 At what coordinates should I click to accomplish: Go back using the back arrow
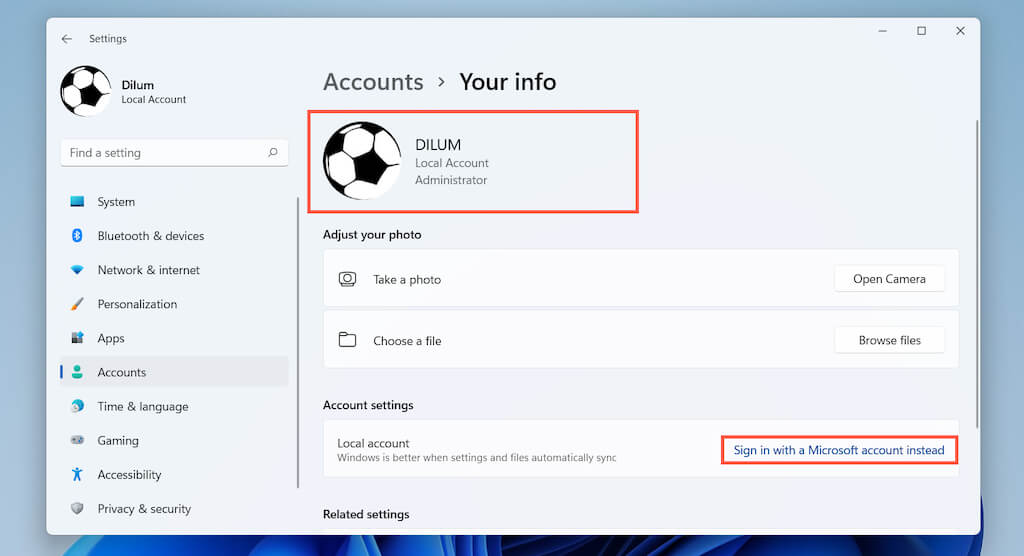[67, 39]
